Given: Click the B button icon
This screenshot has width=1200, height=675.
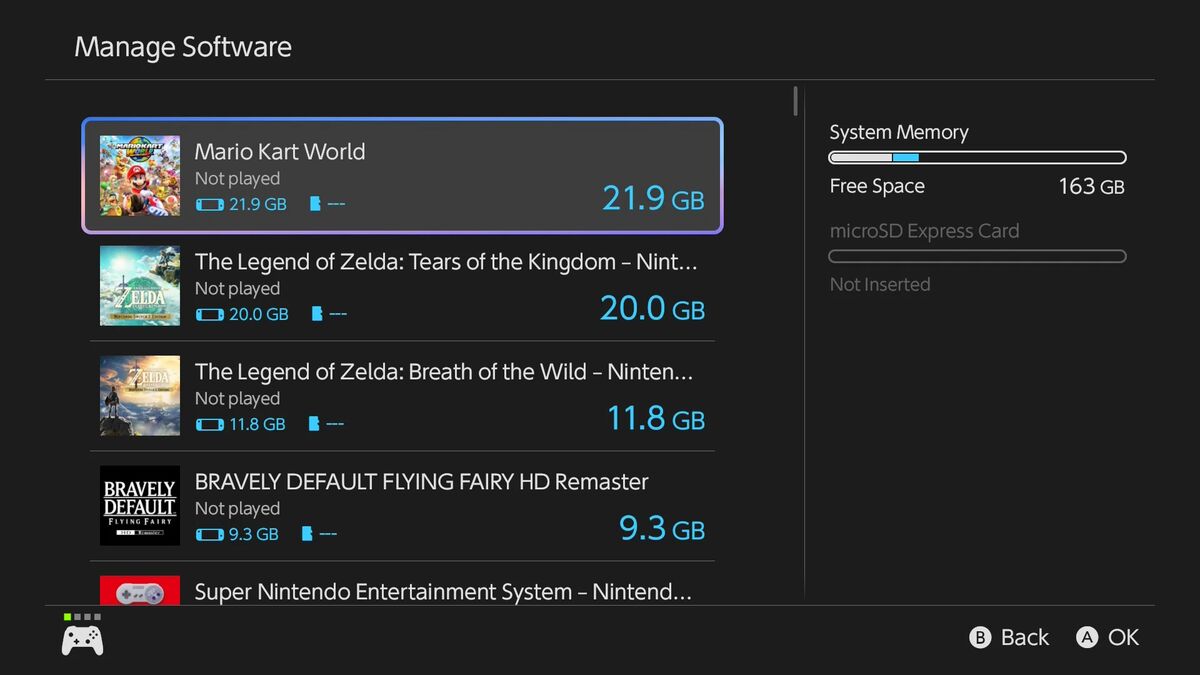Looking at the screenshot, I should [x=981, y=638].
